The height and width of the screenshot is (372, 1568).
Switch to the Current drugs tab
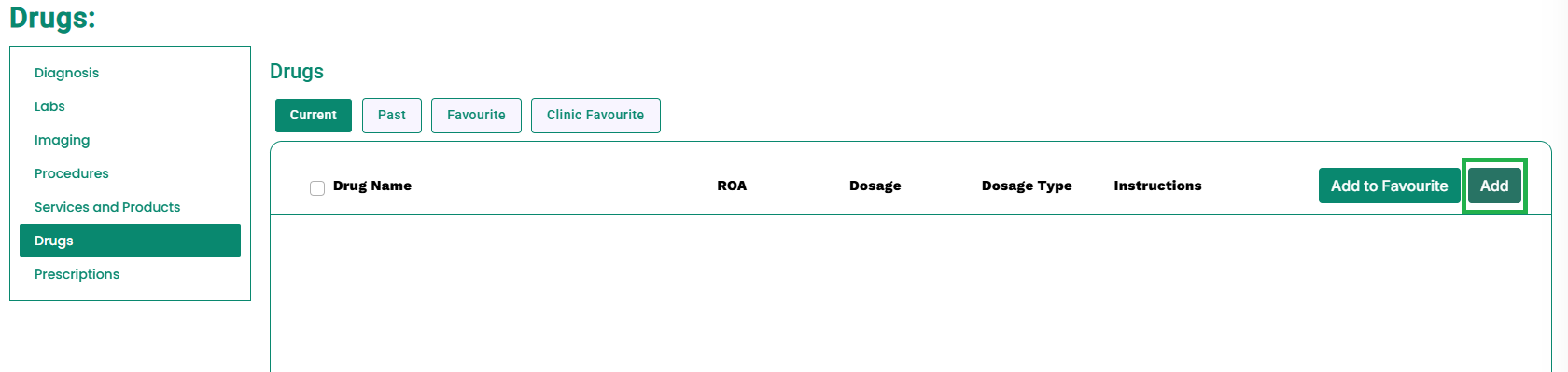pyautogui.click(x=313, y=116)
